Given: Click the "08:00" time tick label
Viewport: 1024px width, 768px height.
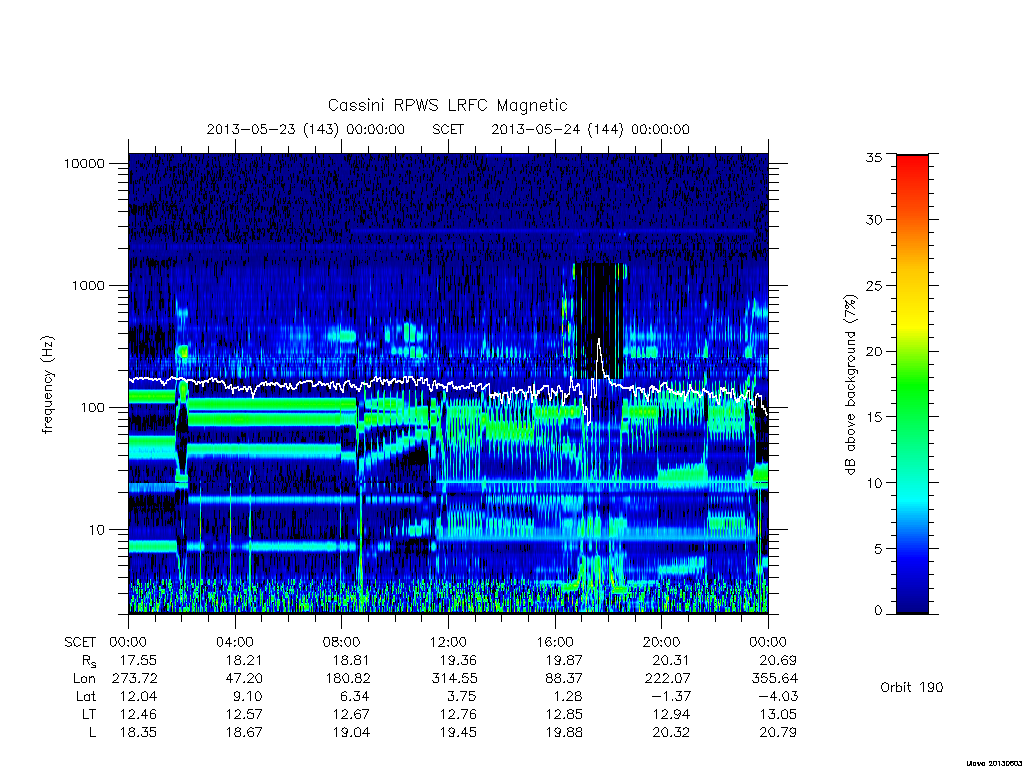Looking at the screenshot, I should tap(342, 643).
